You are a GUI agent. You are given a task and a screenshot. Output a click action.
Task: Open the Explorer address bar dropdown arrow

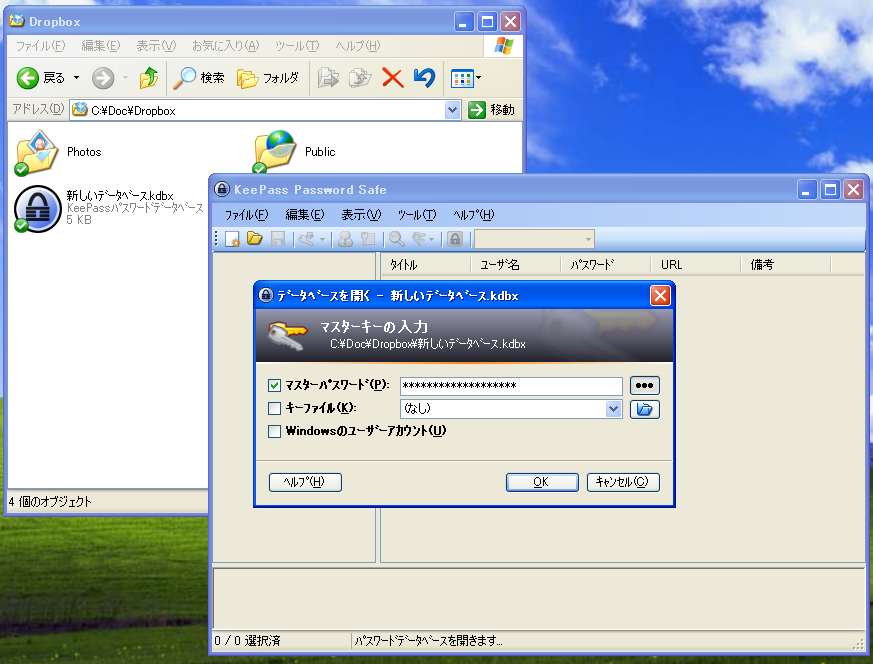(x=452, y=110)
